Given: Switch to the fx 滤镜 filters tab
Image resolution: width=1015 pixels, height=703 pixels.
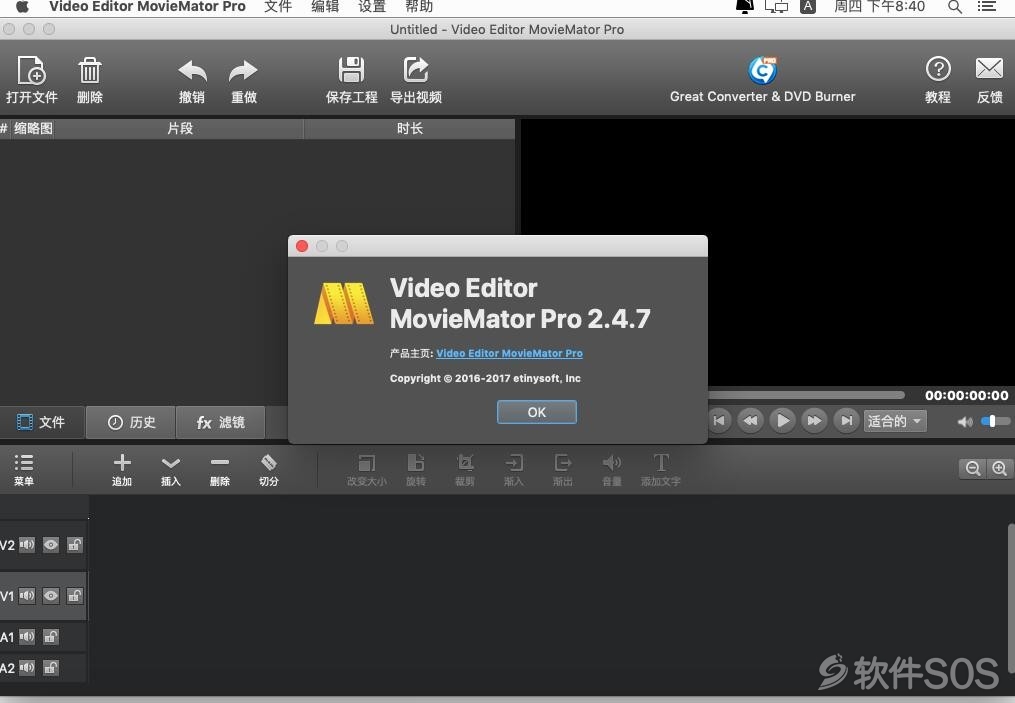Looking at the screenshot, I should click(220, 422).
